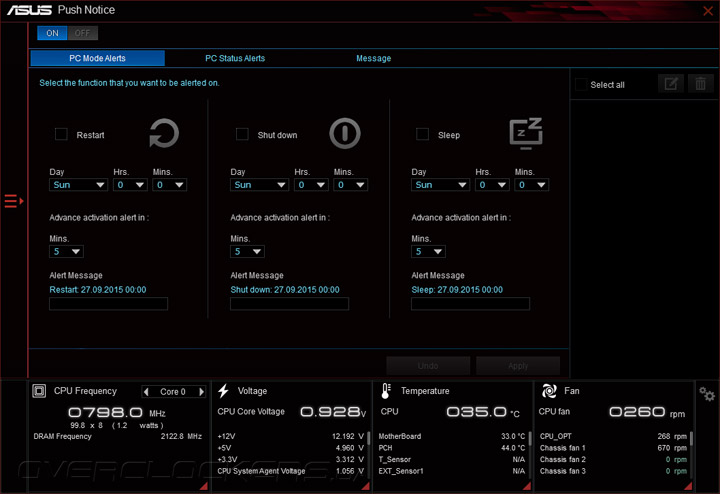
Task: Open the Restart Hrs. dropdown
Action: click(x=130, y=185)
